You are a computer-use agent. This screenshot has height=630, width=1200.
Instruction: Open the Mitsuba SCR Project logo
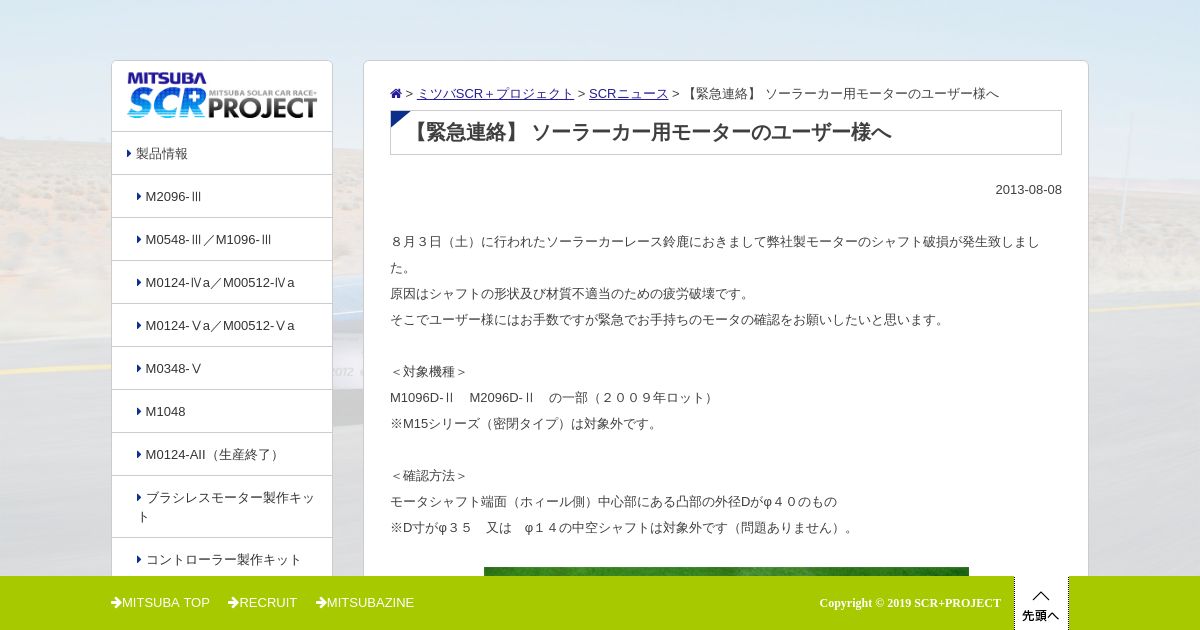(x=222, y=95)
